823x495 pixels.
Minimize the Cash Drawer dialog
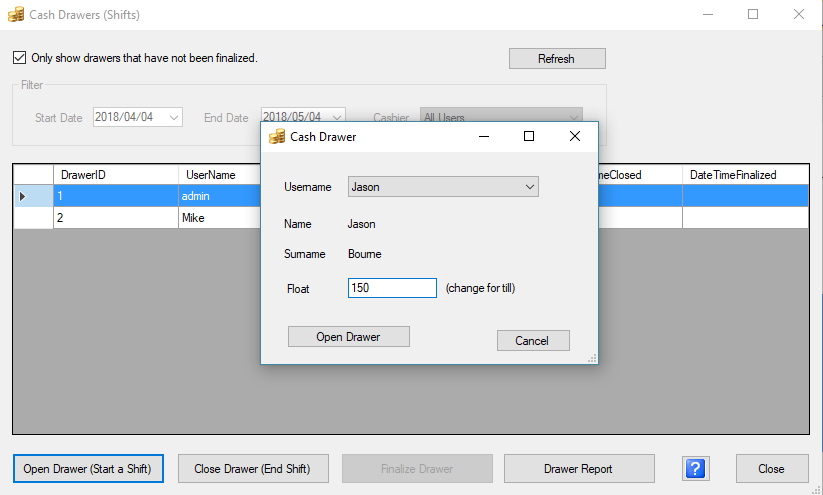point(483,136)
